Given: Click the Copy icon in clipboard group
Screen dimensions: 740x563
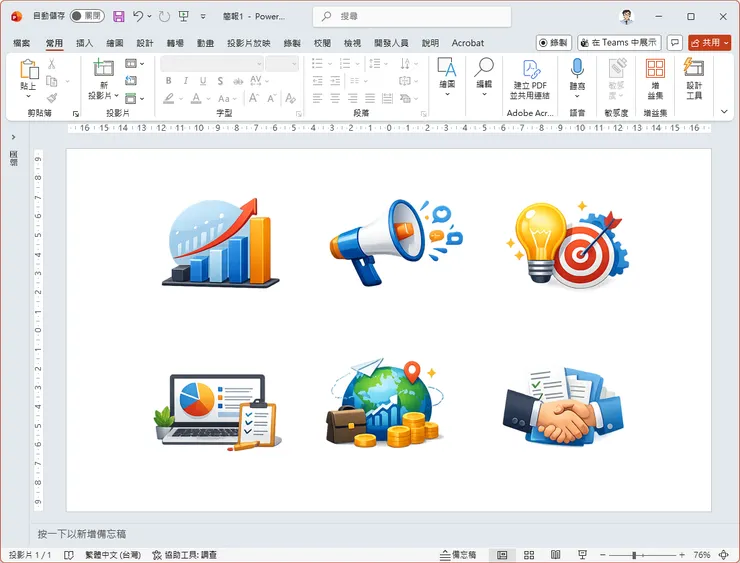Looking at the screenshot, I should coord(51,81).
